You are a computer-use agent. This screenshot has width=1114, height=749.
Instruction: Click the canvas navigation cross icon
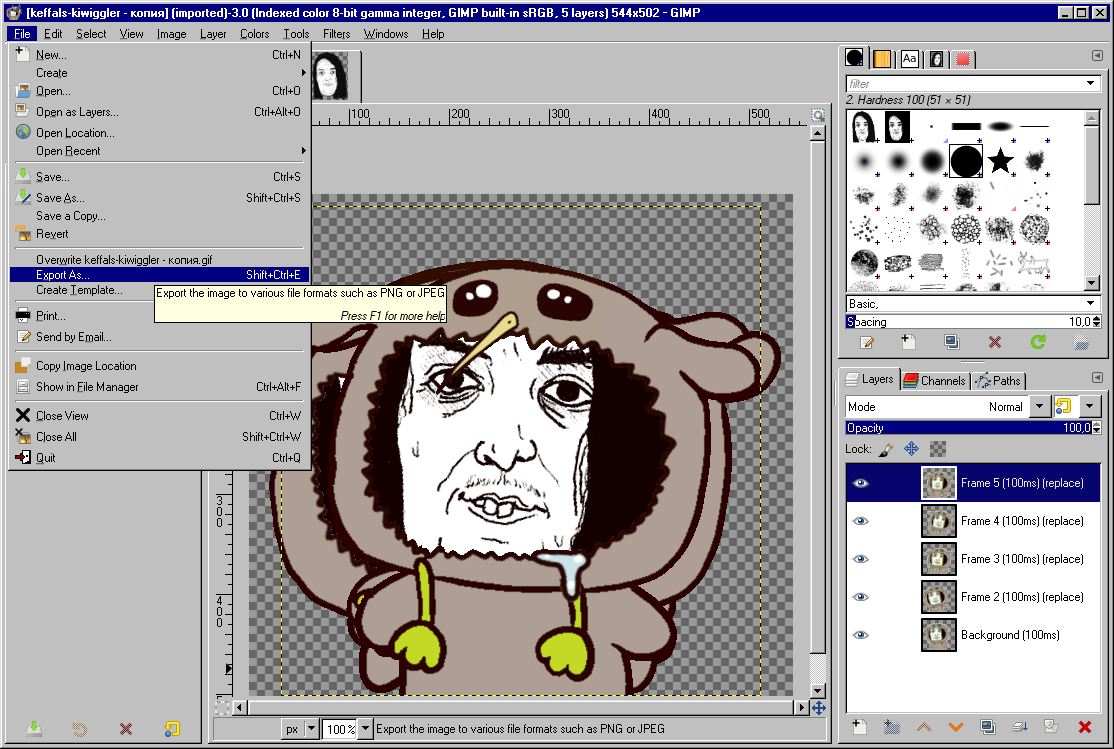coord(818,708)
